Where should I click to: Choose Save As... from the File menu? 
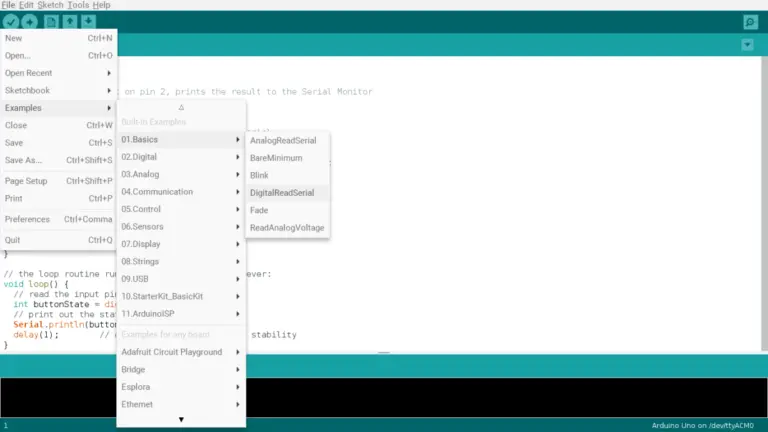58,160
